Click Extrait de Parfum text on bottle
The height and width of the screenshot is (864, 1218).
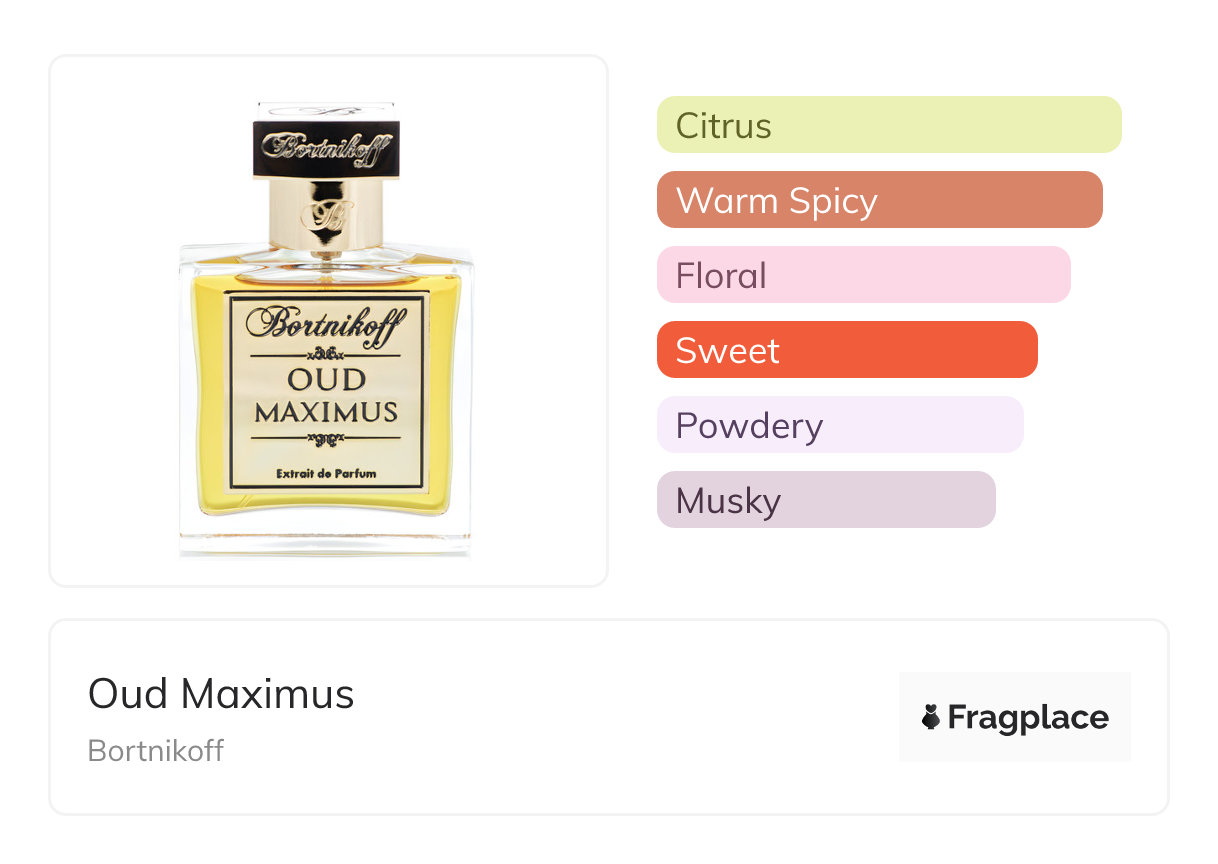pyautogui.click(x=326, y=472)
